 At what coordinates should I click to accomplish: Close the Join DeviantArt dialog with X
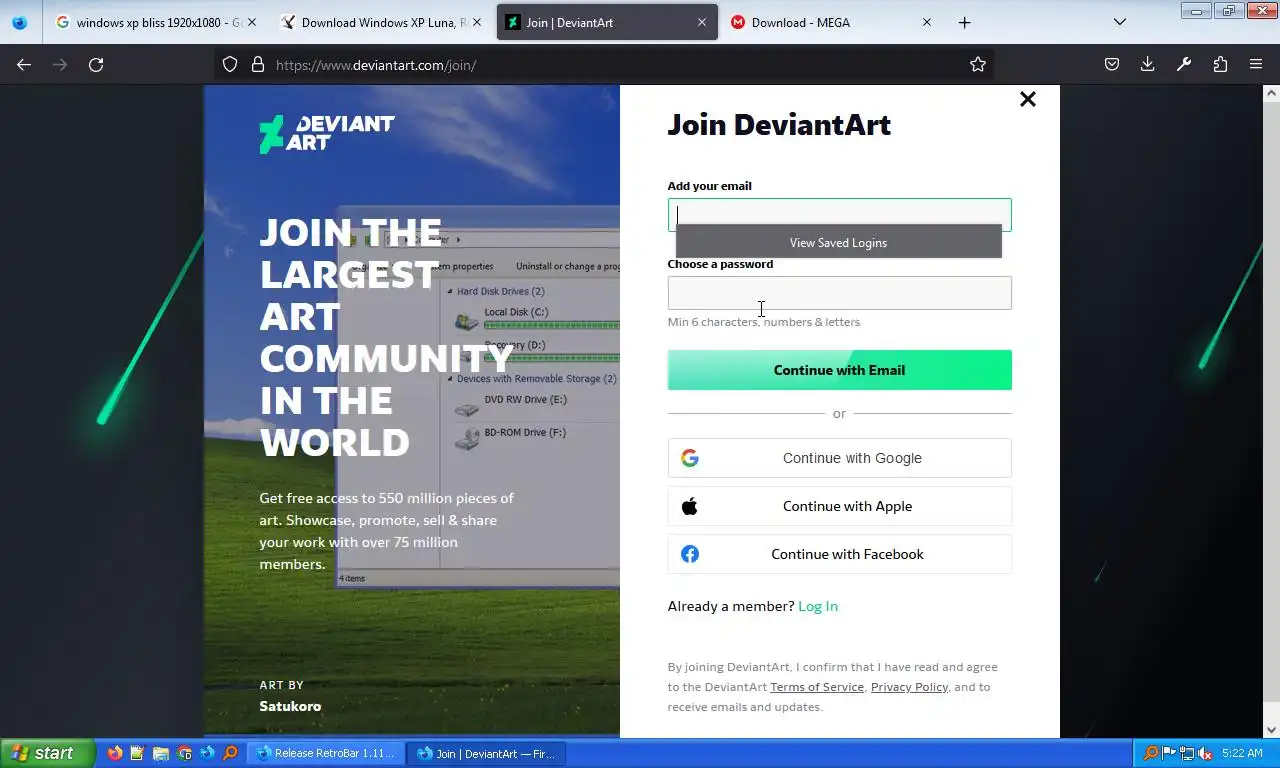click(1027, 99)
